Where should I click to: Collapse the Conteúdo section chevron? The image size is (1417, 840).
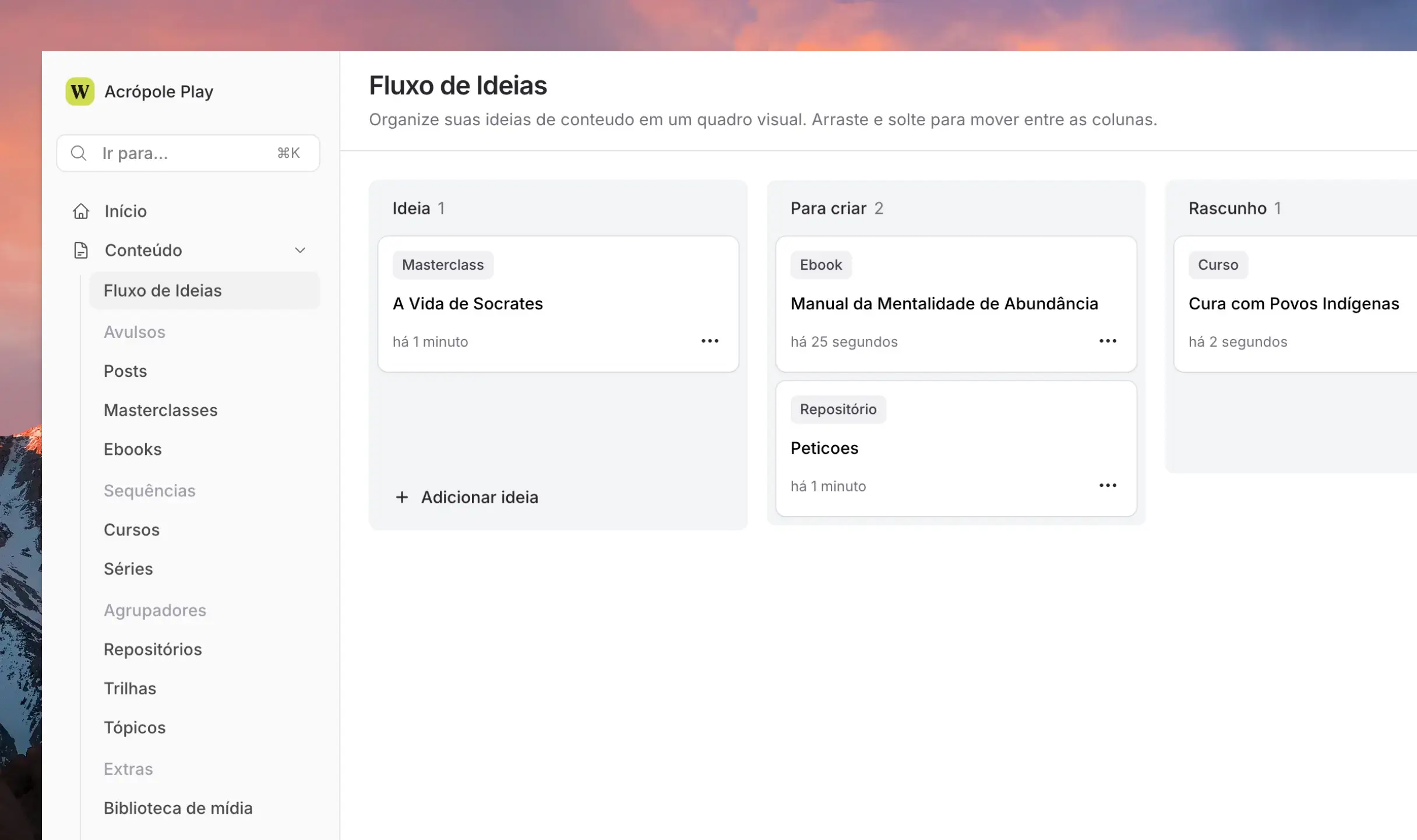click(x=299, y=250)
